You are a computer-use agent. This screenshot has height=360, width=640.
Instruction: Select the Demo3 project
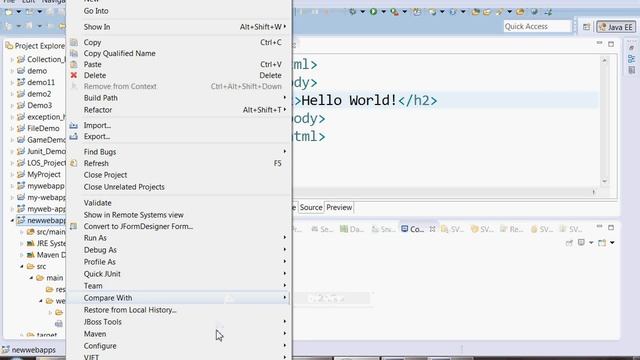coord(40,105)
